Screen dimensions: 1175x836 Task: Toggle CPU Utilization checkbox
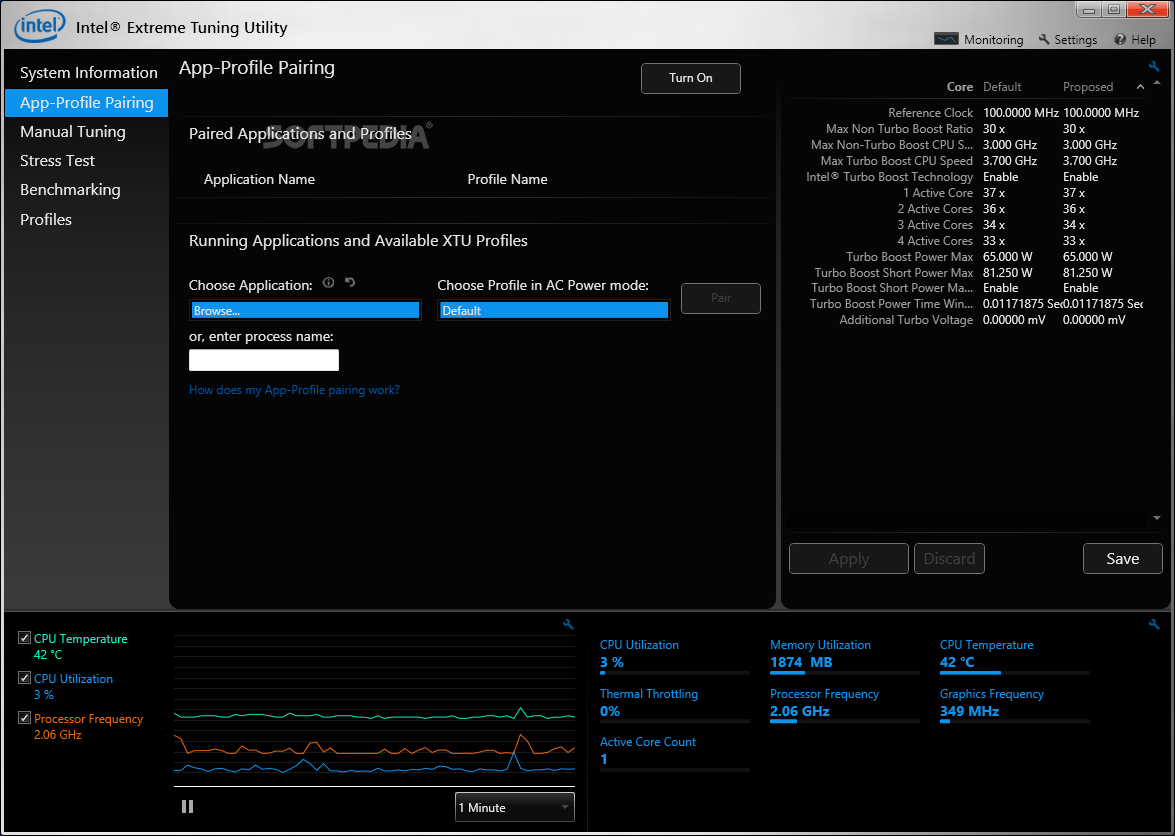coord(25,678)
